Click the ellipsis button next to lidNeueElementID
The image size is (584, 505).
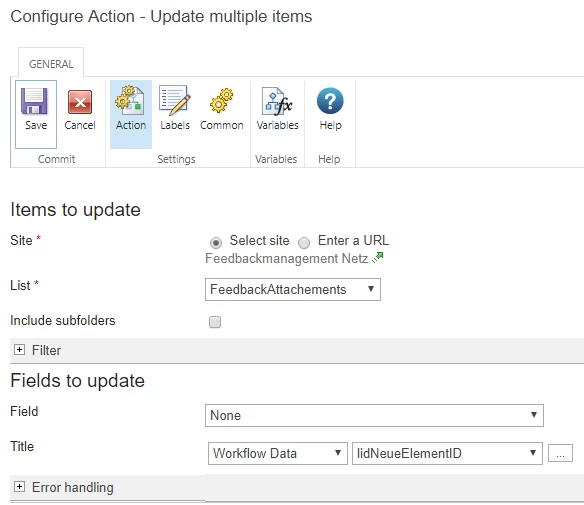pos(560,453)
